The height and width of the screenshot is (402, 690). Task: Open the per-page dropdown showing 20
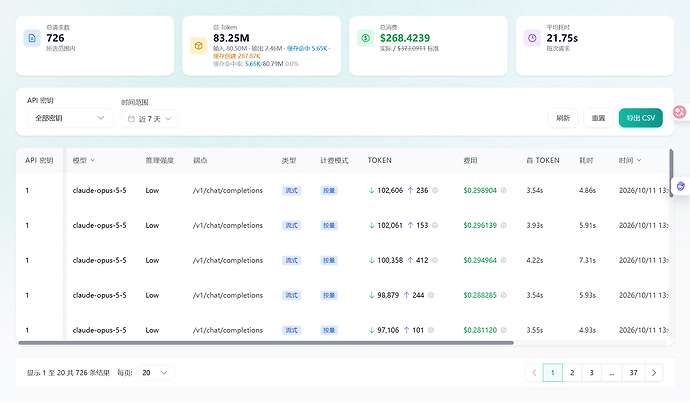[155, 373]
